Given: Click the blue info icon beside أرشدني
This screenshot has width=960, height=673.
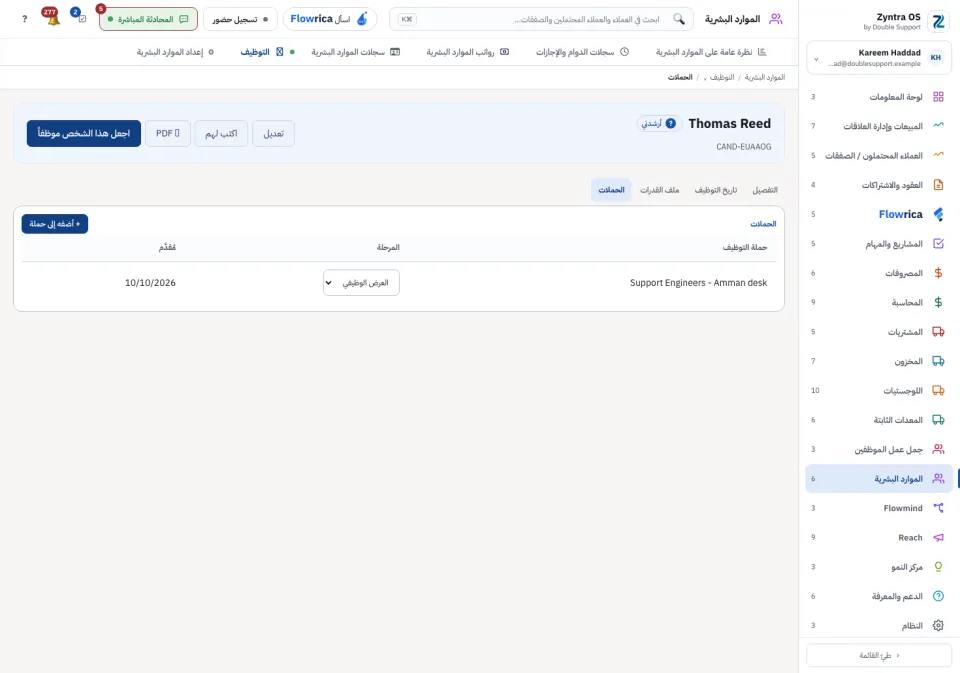Looking at the screenshot, I should pyautogui.click(x=670, y=123).
